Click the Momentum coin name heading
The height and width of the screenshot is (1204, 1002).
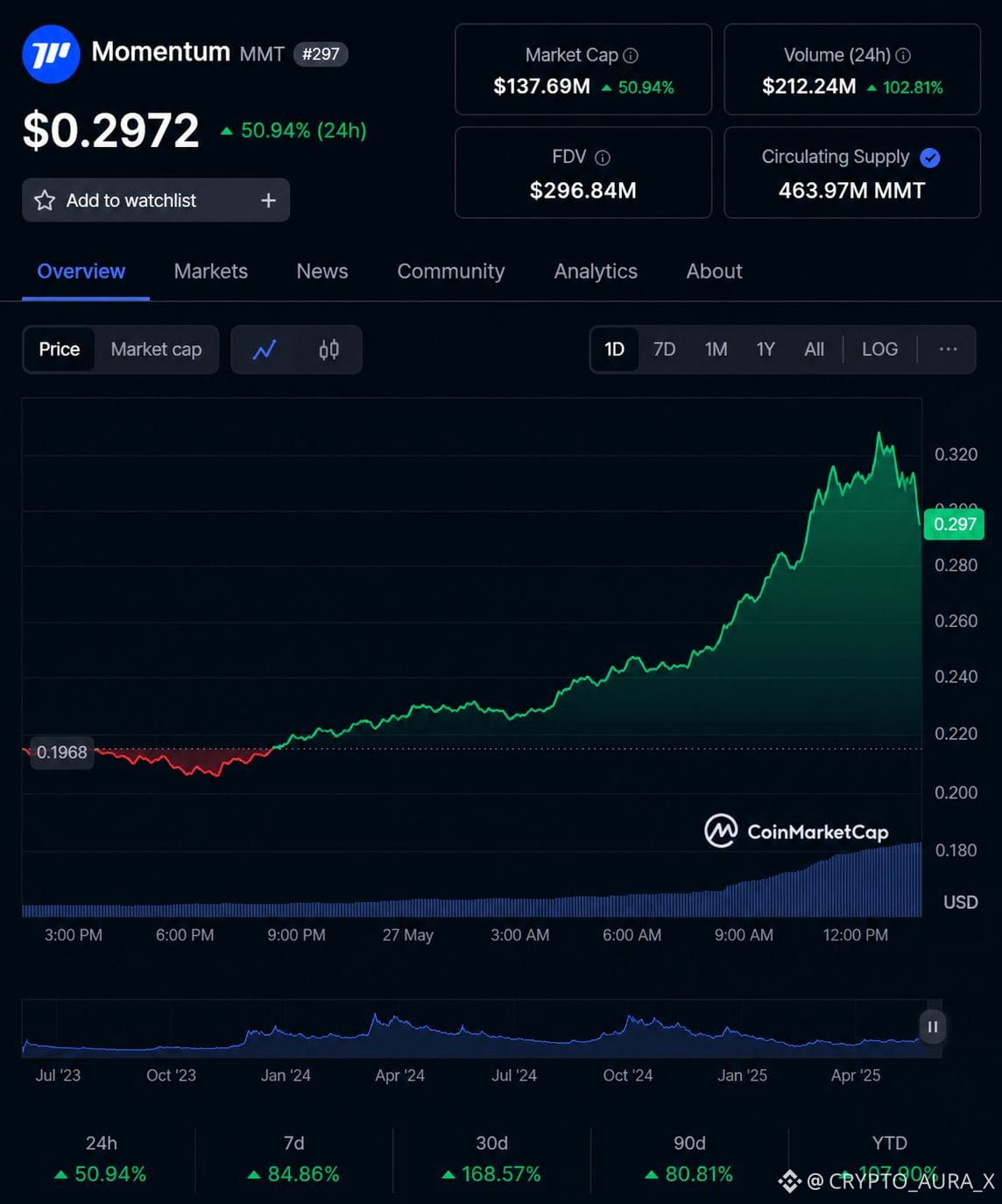(161, 53)
